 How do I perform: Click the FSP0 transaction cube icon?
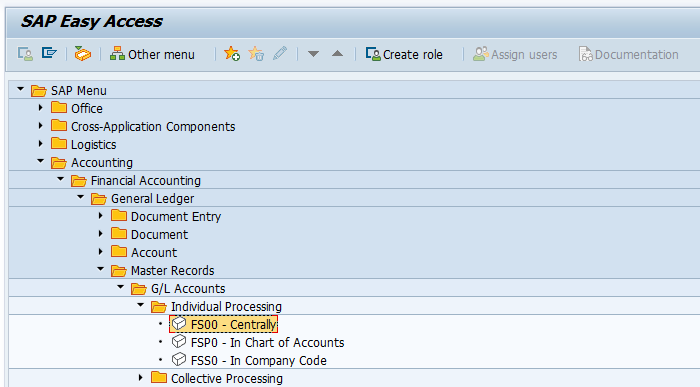point(179,341)
